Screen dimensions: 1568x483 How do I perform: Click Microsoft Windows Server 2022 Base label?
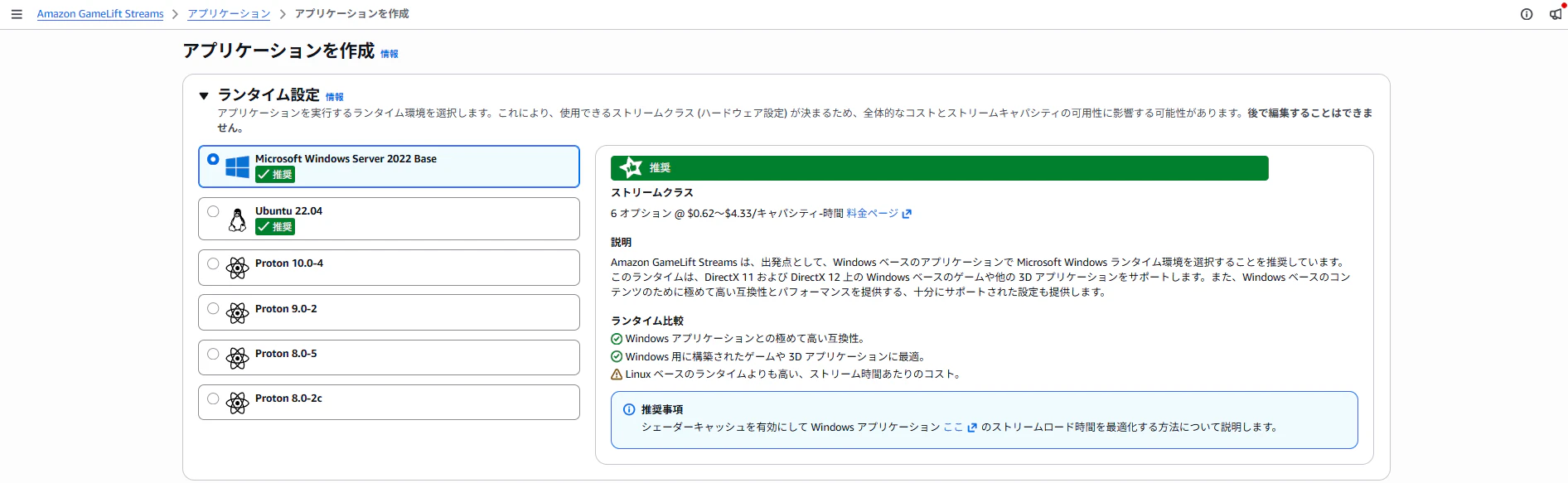346,159
